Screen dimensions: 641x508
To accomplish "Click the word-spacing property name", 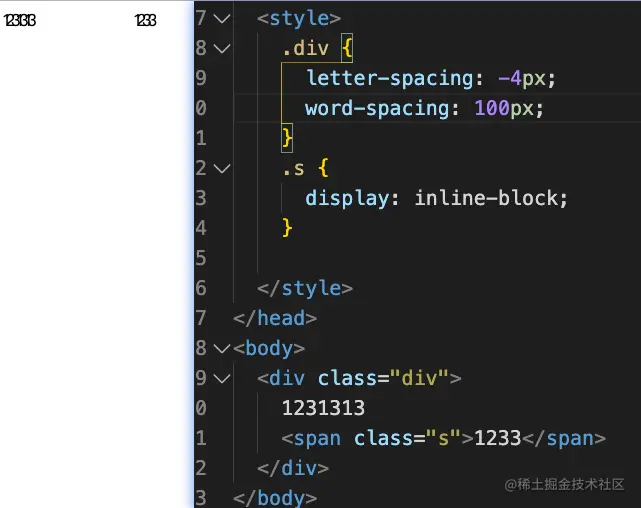I will 377,108.
